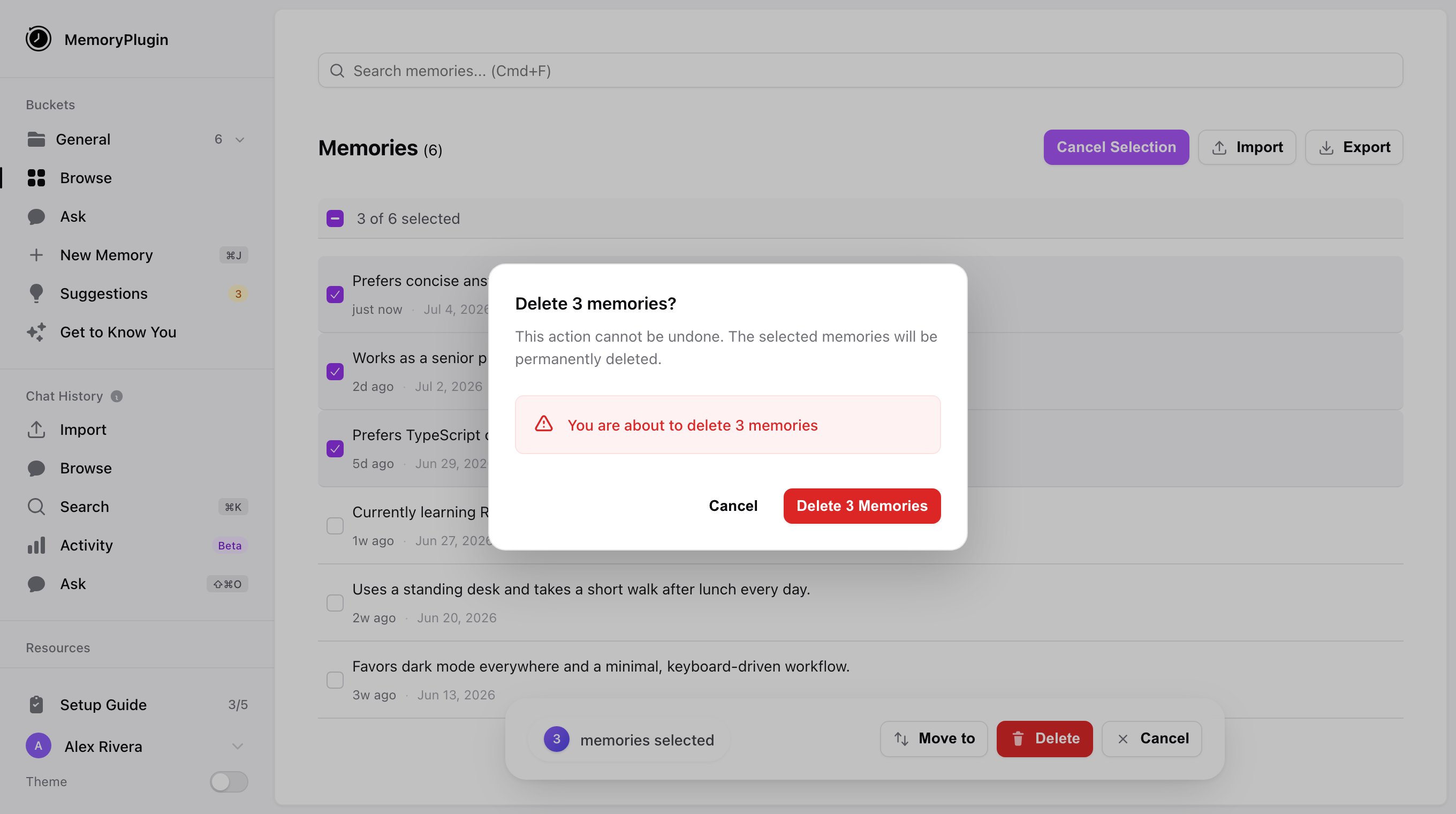1456x814 pixels.
Task: Click Cancel in the delete dialog
Action: pos(733,506)
